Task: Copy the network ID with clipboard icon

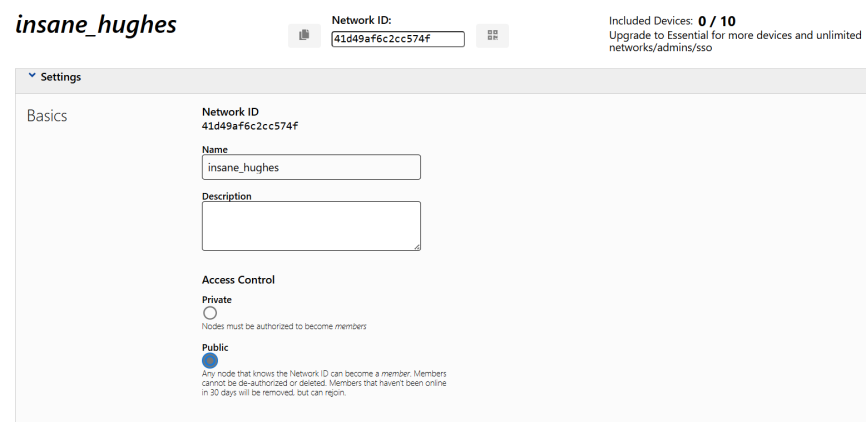Action: [304, 35]
